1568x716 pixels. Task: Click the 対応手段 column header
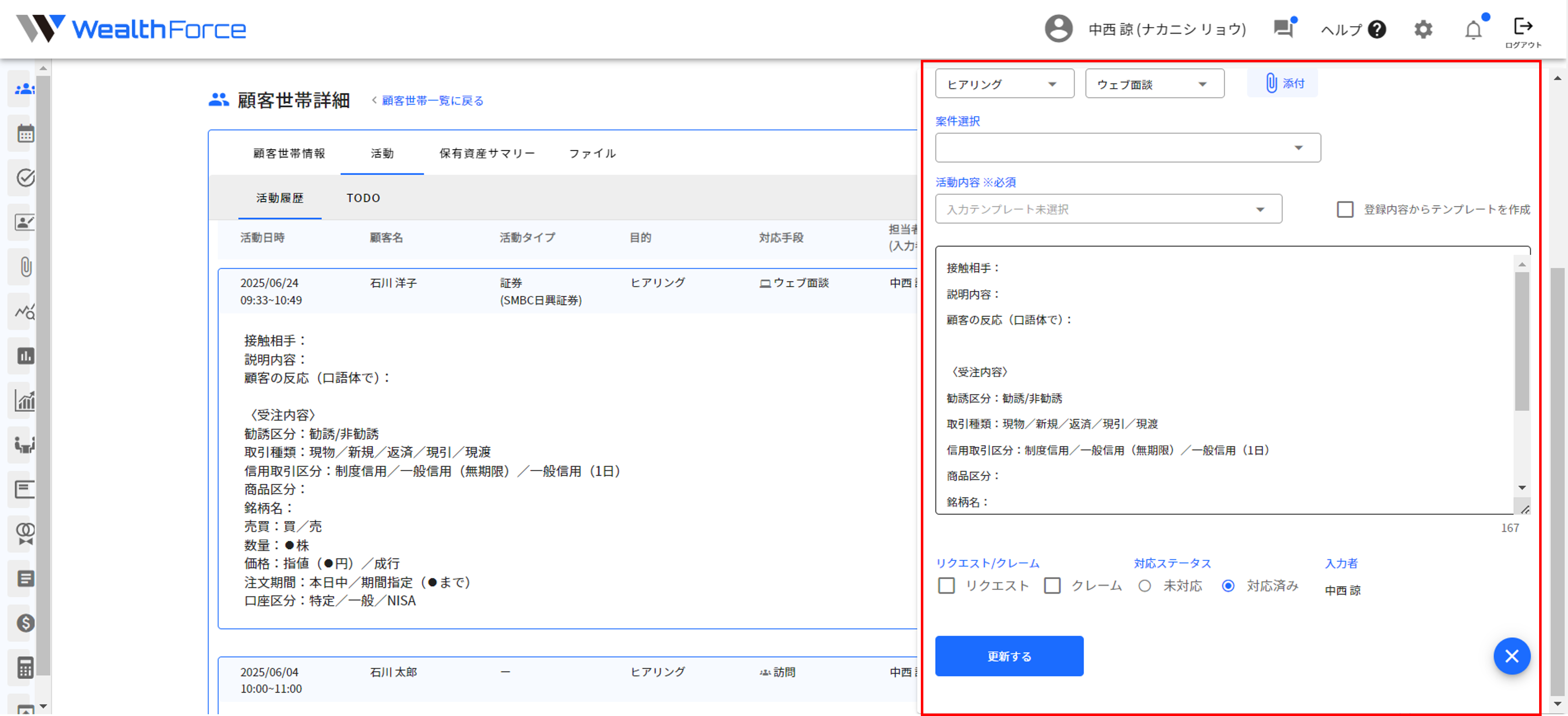781,237
